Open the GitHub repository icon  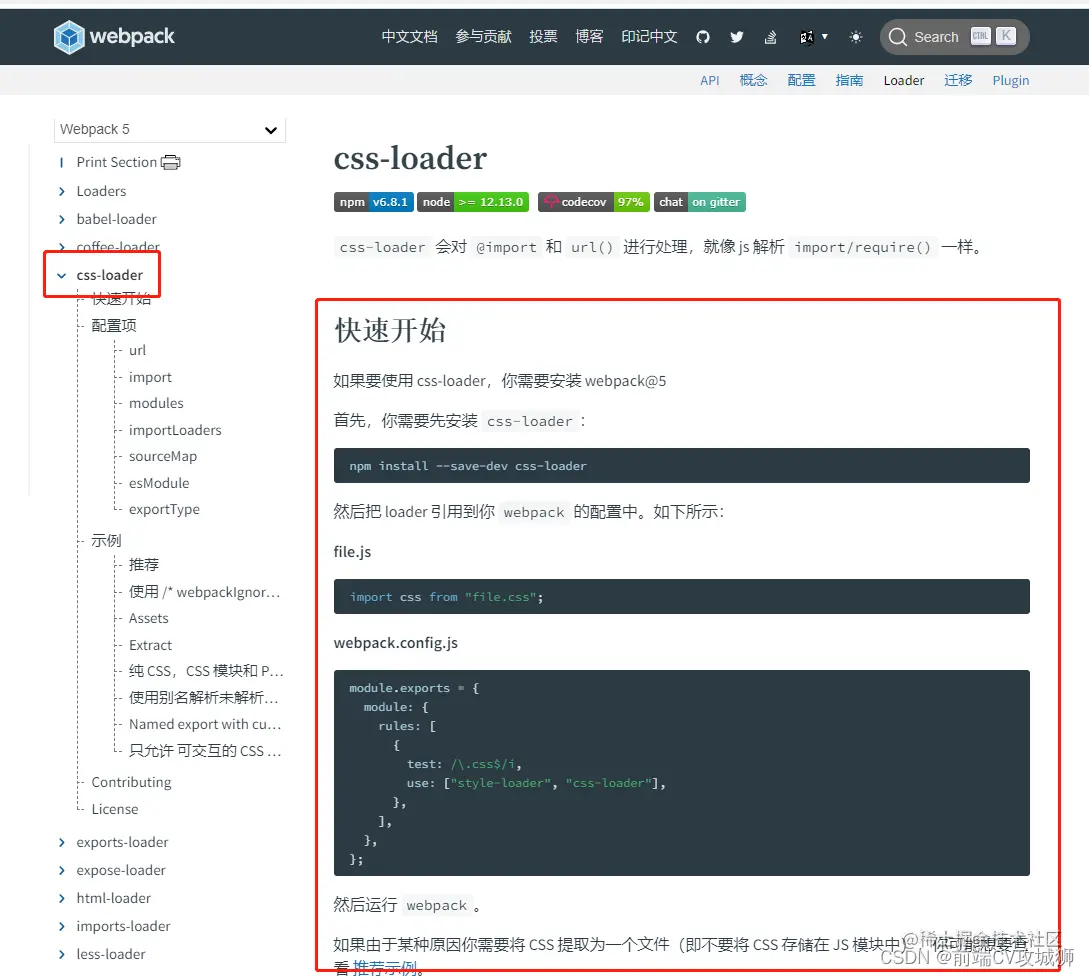pyautogui.click(x=703, y=37)
